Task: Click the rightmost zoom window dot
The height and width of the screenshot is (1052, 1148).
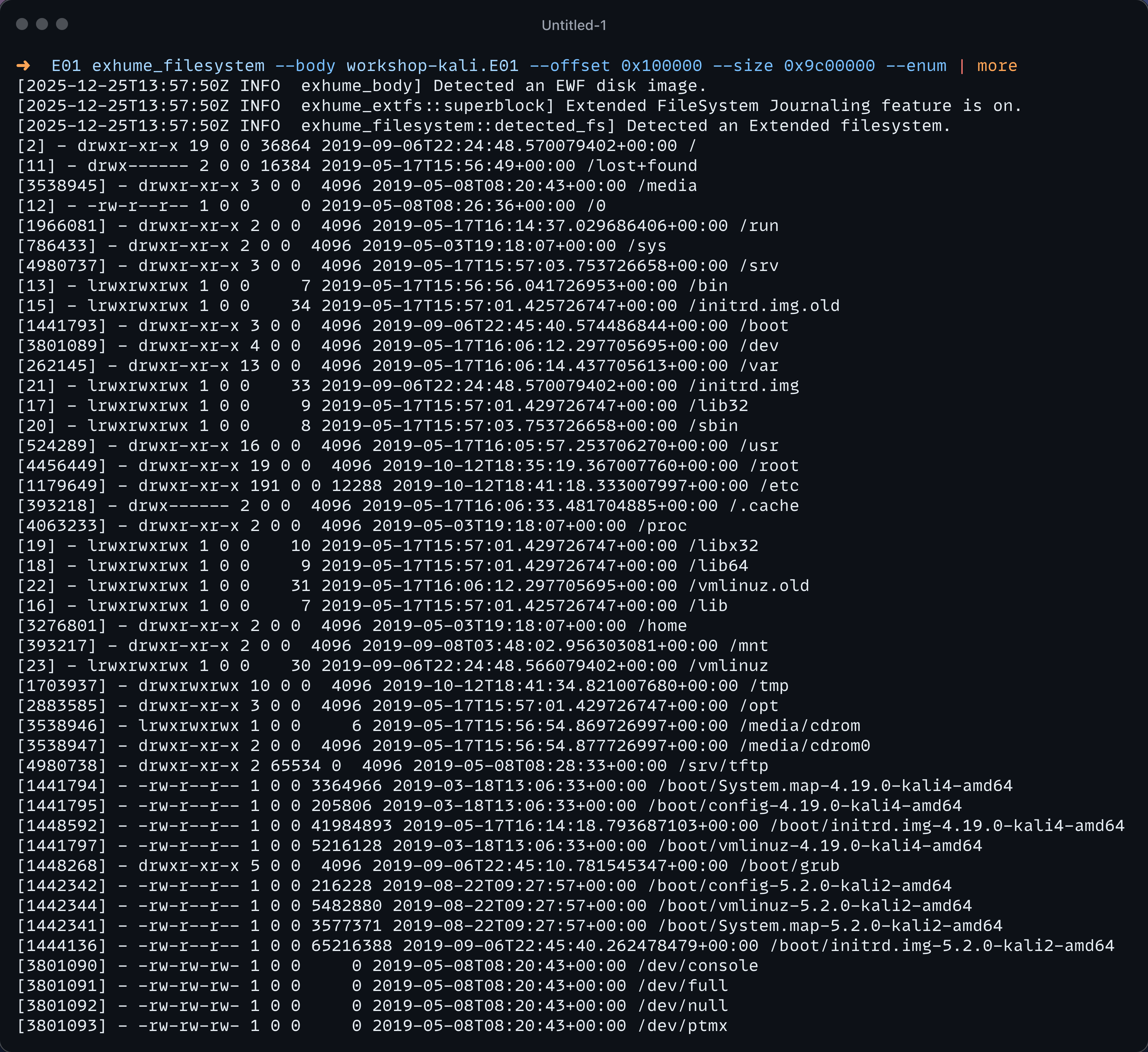Action: pos(62,24)
